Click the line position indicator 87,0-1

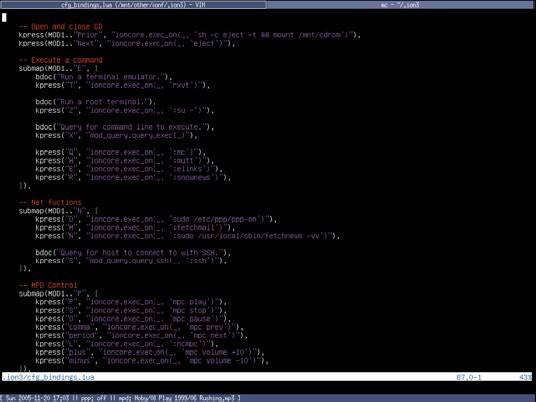[469, 377]
